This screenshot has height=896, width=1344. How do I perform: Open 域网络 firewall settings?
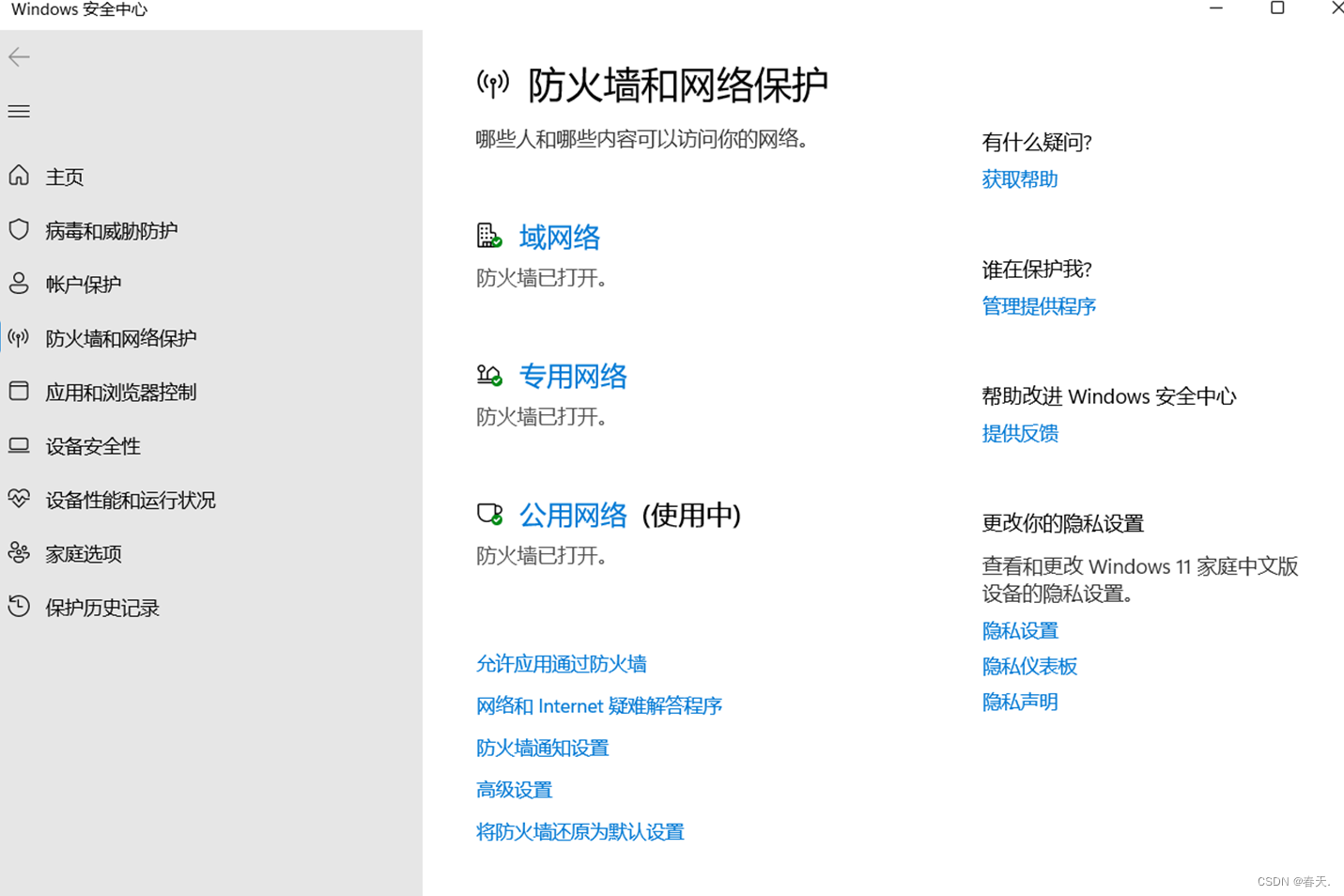(x=560, y=238)
